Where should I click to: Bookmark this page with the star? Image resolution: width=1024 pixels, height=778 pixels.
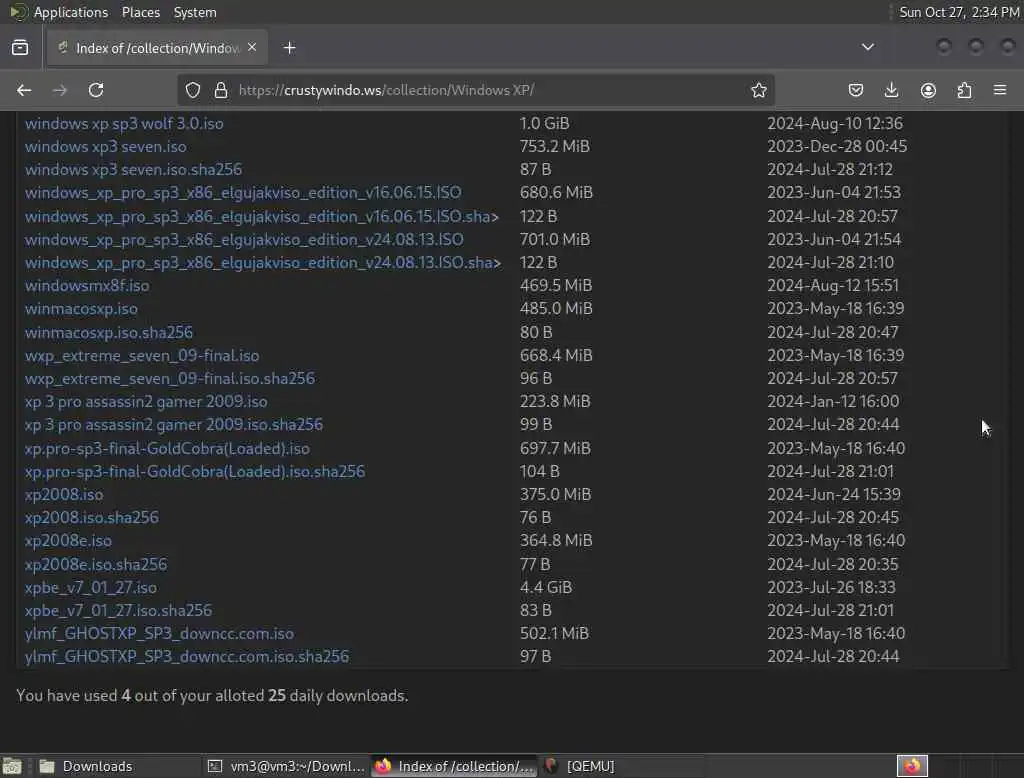tap(758, 90)
